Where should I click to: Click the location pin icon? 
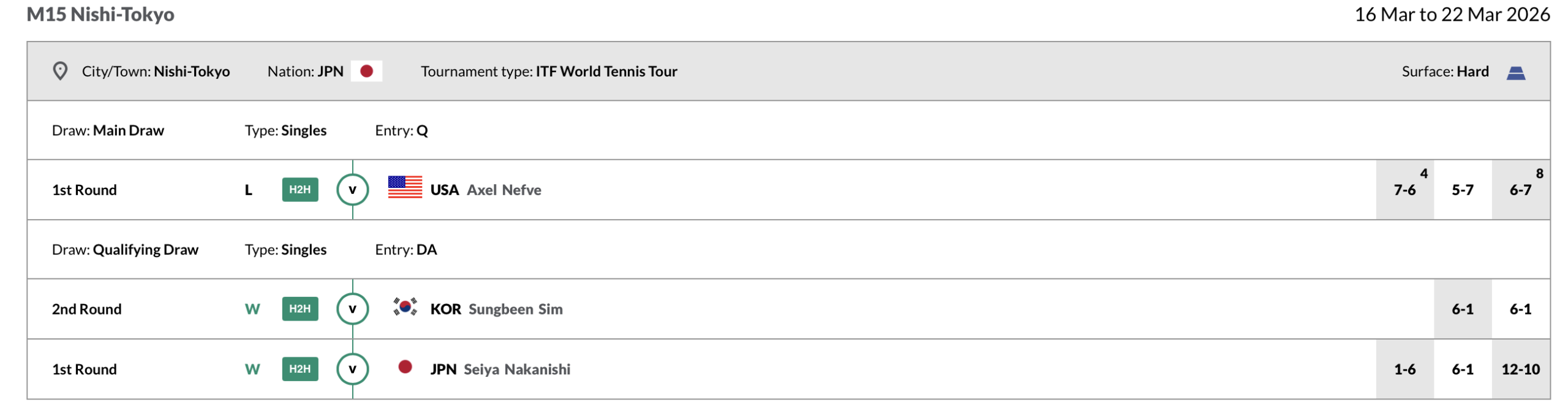[60, 71]
